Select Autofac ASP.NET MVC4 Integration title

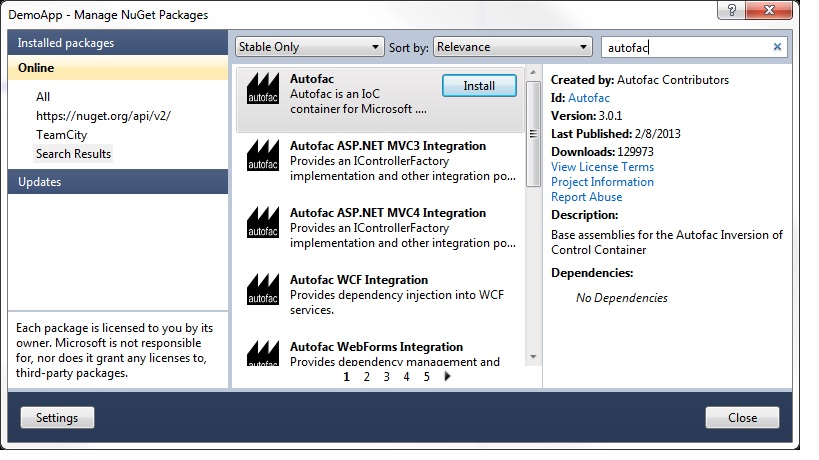(x=388, y=213)
